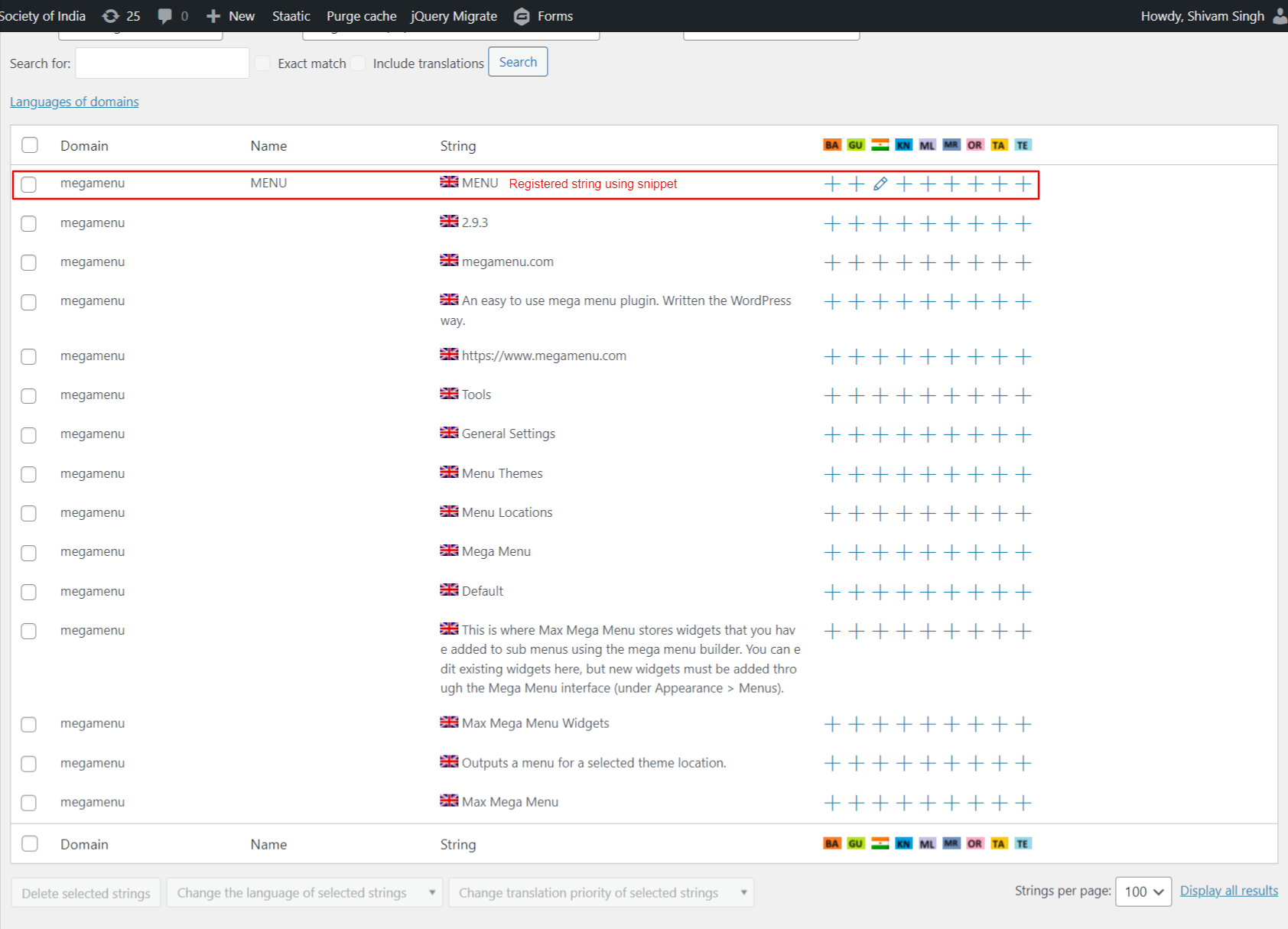Open Society of India site link
Image resolution: width=1288 pixels, height=929 pixels.
(x=43, y=16)
